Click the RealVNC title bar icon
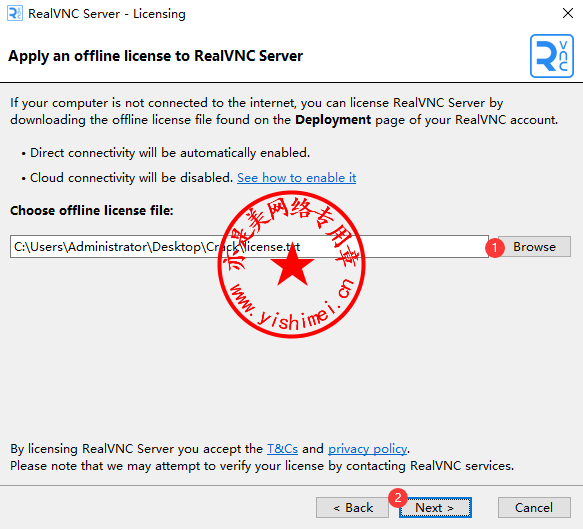This screenshot has height=529, width=583. (15, 13)
